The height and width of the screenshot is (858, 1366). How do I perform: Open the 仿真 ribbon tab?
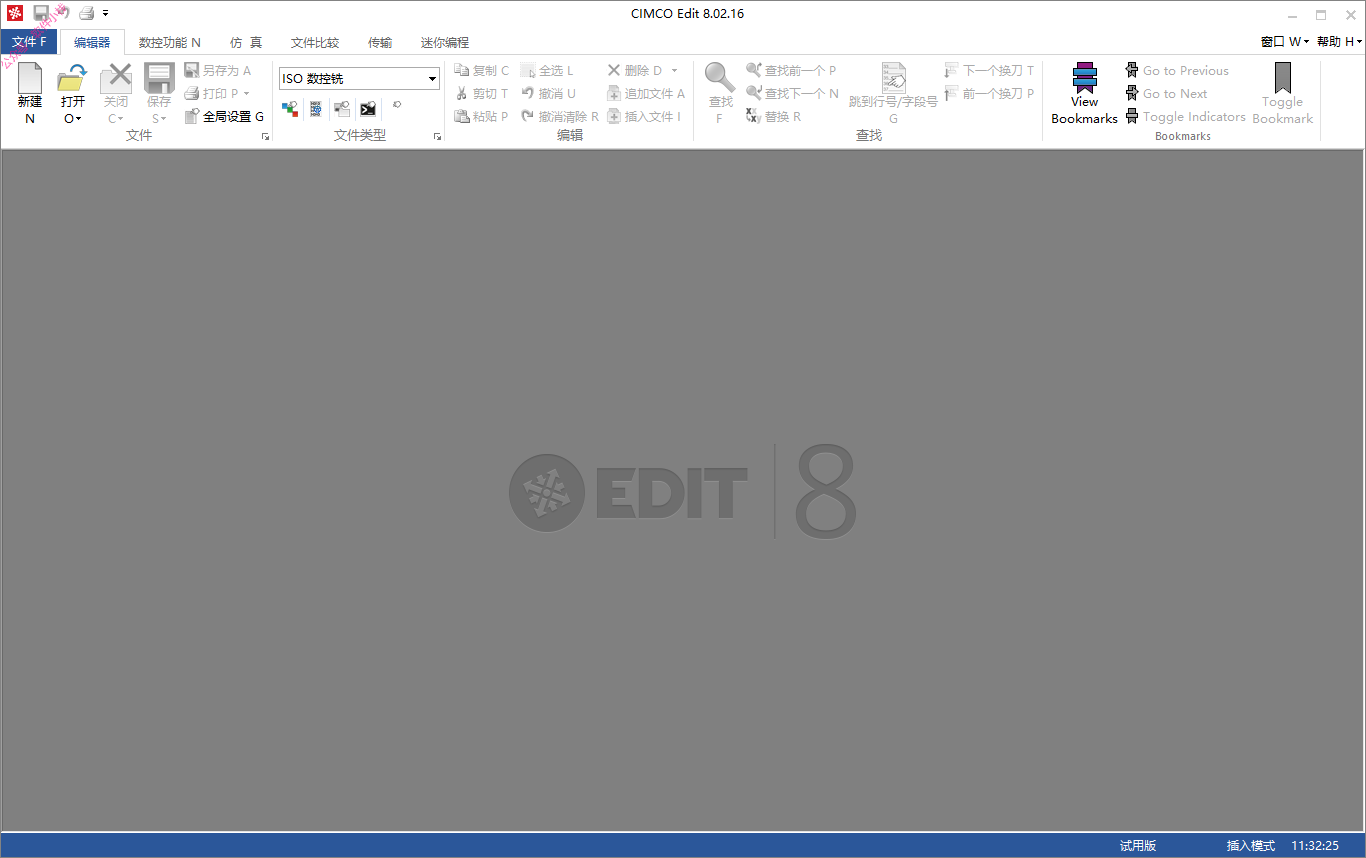click(246, 42)
